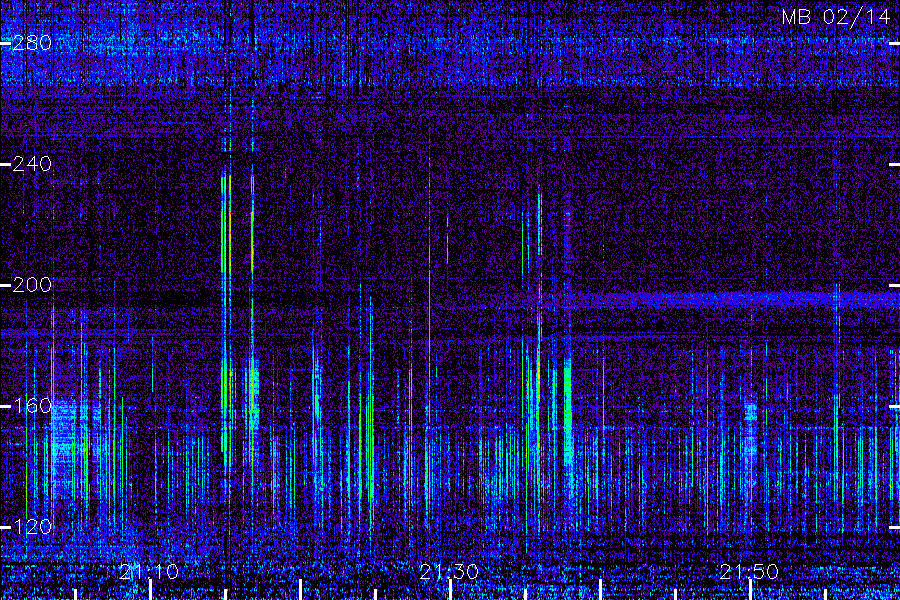Click the 160 frequency axis label

[32, 406]
